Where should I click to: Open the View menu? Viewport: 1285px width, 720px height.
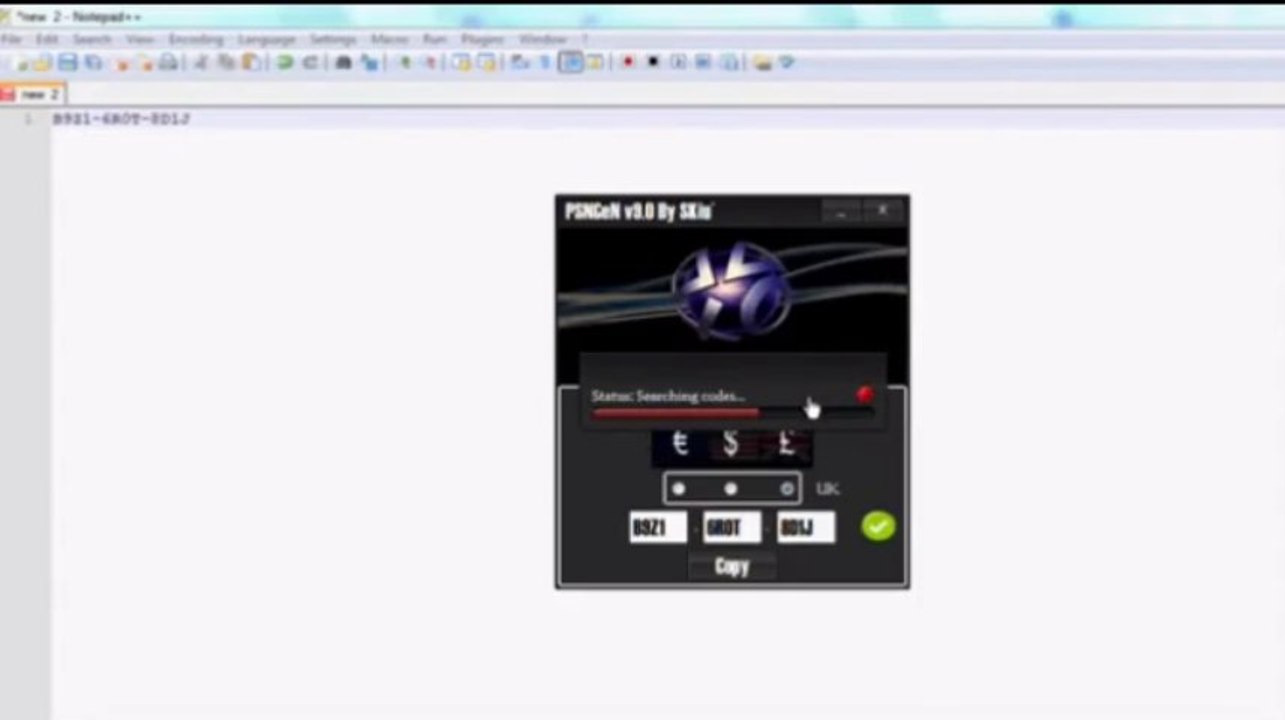coord(140,39)
